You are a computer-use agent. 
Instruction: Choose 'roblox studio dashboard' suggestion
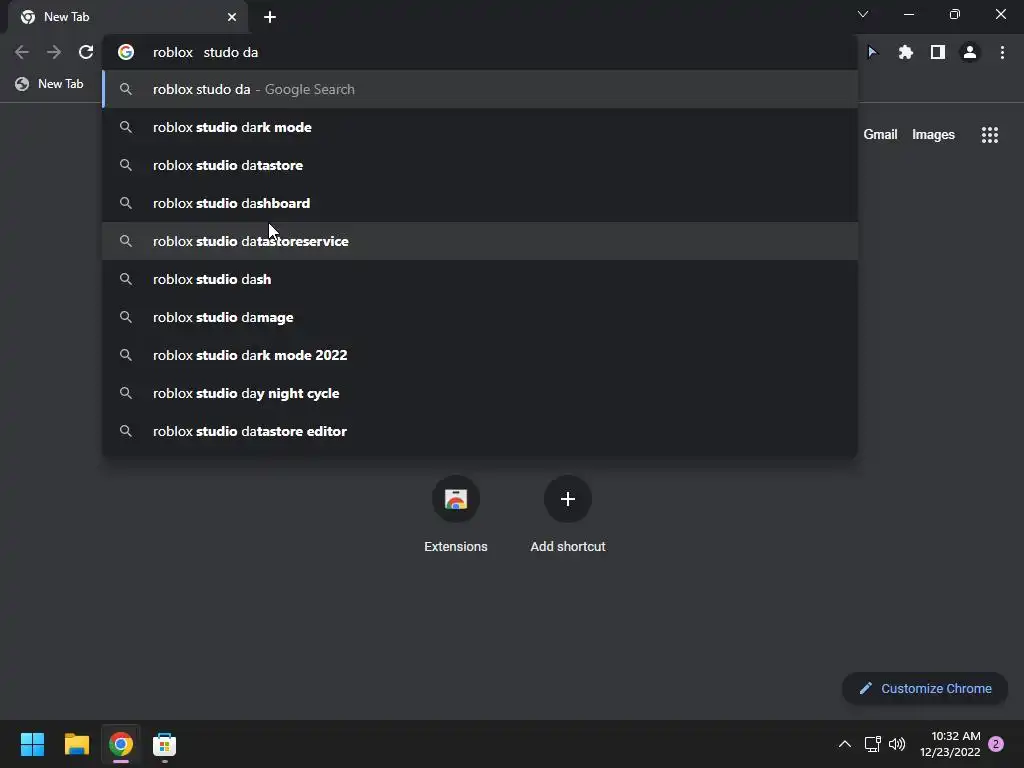click(x=480, y=203)
